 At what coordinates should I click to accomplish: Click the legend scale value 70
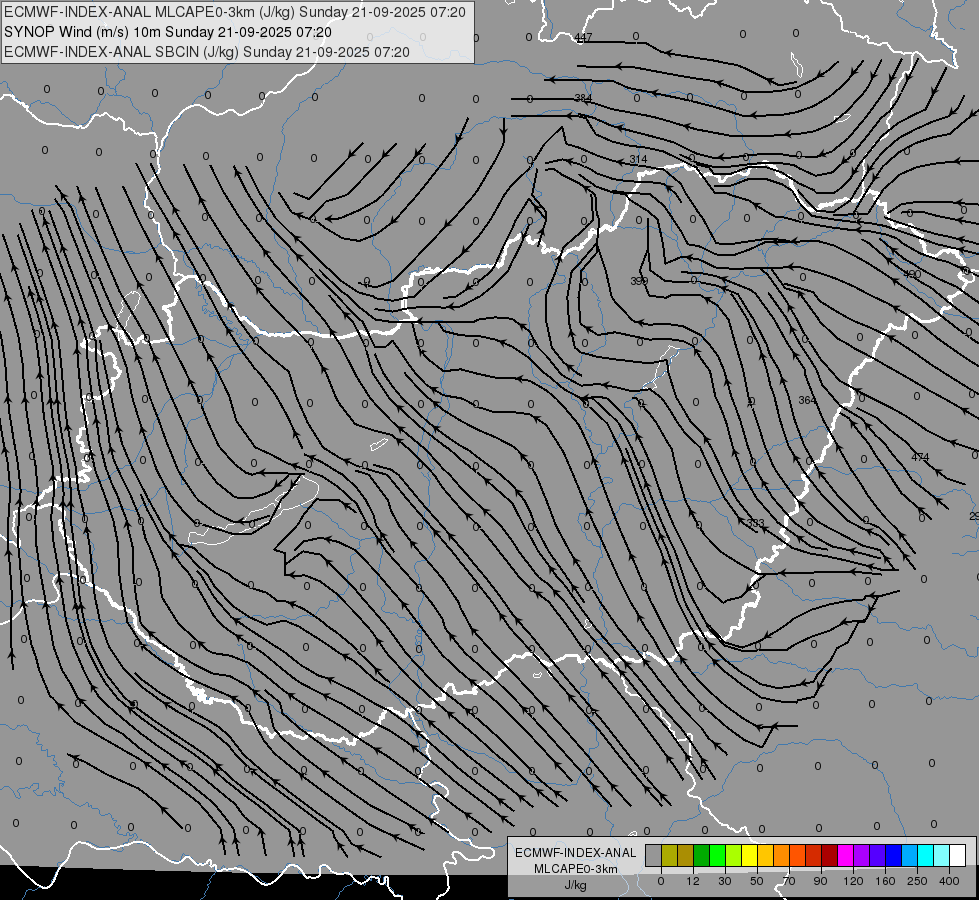pyautogui.click(x=789, y=881)
